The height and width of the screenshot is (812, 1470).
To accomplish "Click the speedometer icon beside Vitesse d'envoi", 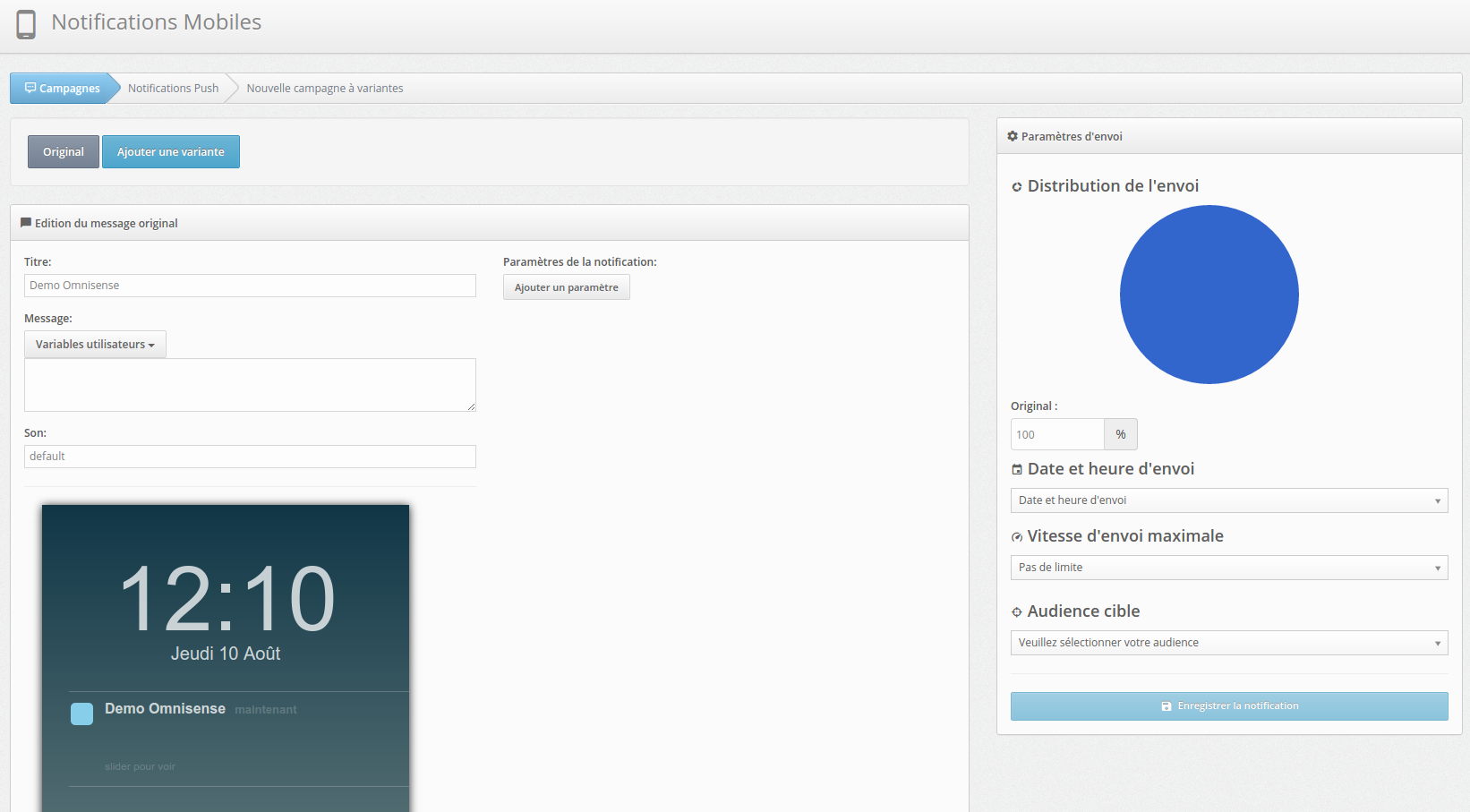I will tap(1017, 537).
